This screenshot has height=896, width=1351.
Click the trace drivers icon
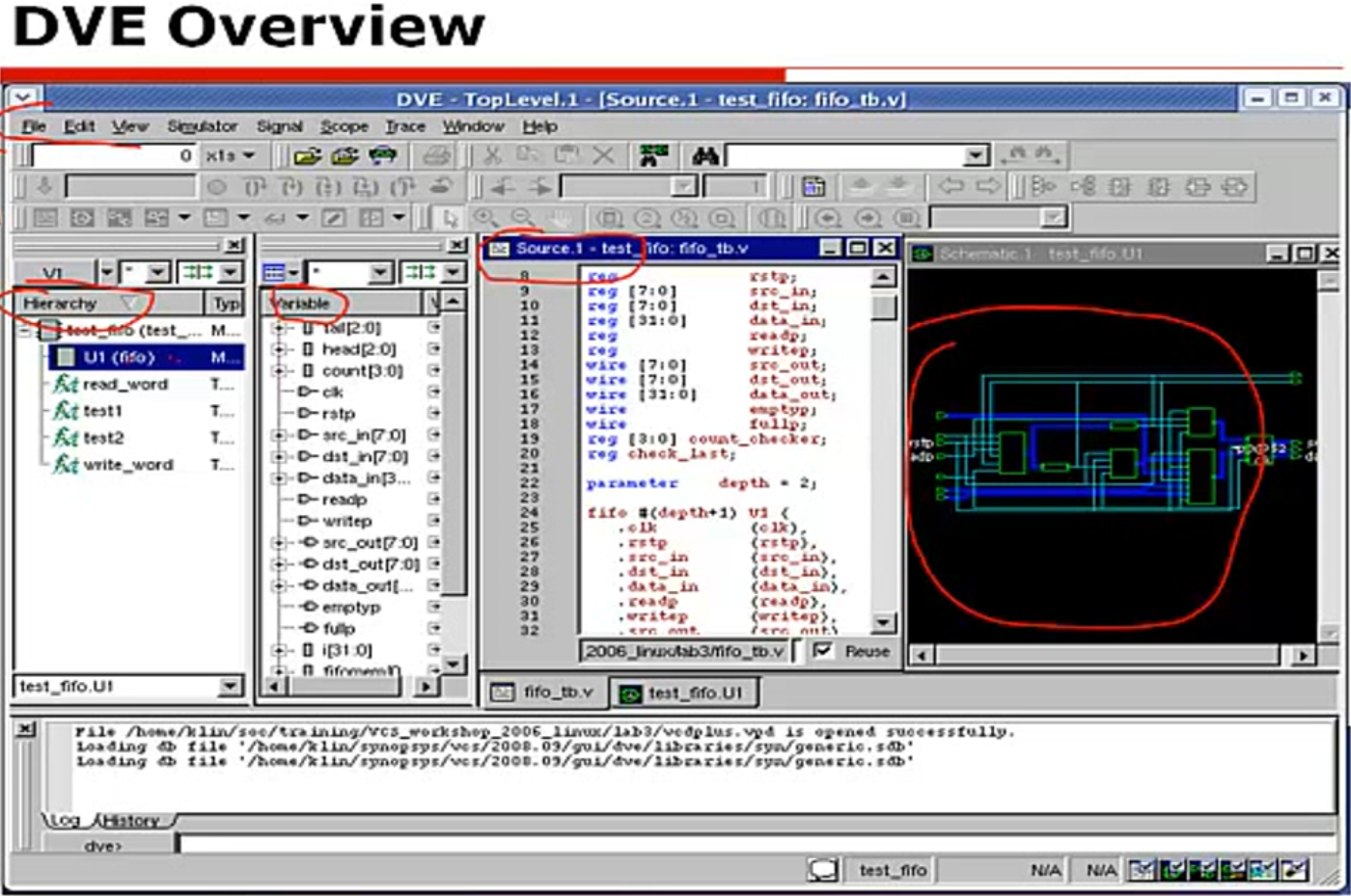(1043, 186)
